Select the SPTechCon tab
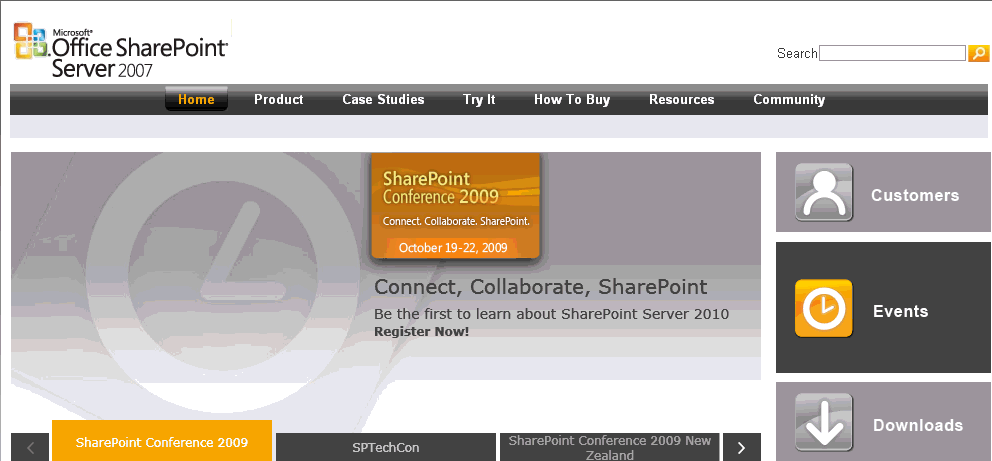The height and width of the screenshot is (461, 992). coord(386,447)
